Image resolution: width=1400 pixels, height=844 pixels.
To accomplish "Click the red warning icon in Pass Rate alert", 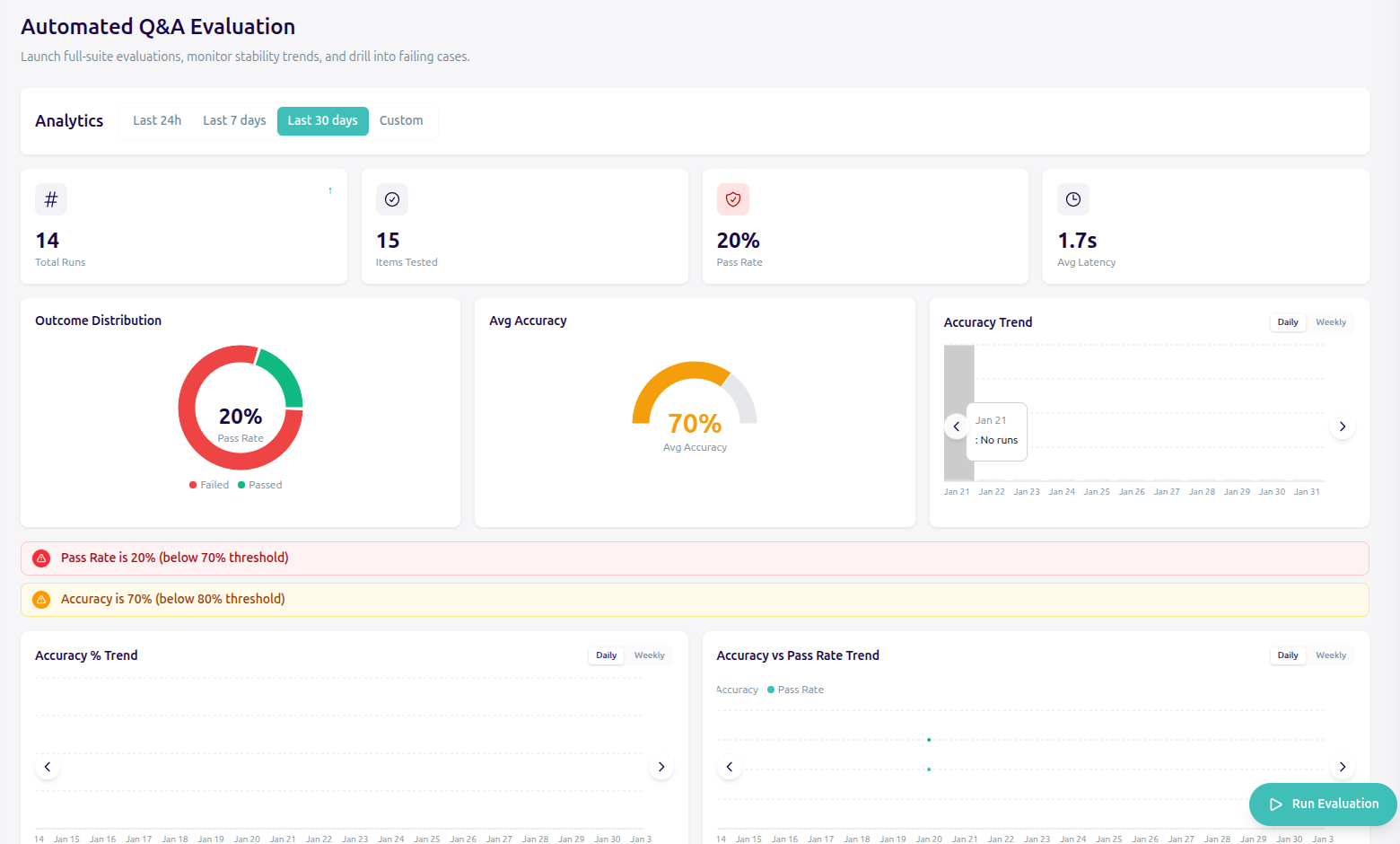I will 41,558.
